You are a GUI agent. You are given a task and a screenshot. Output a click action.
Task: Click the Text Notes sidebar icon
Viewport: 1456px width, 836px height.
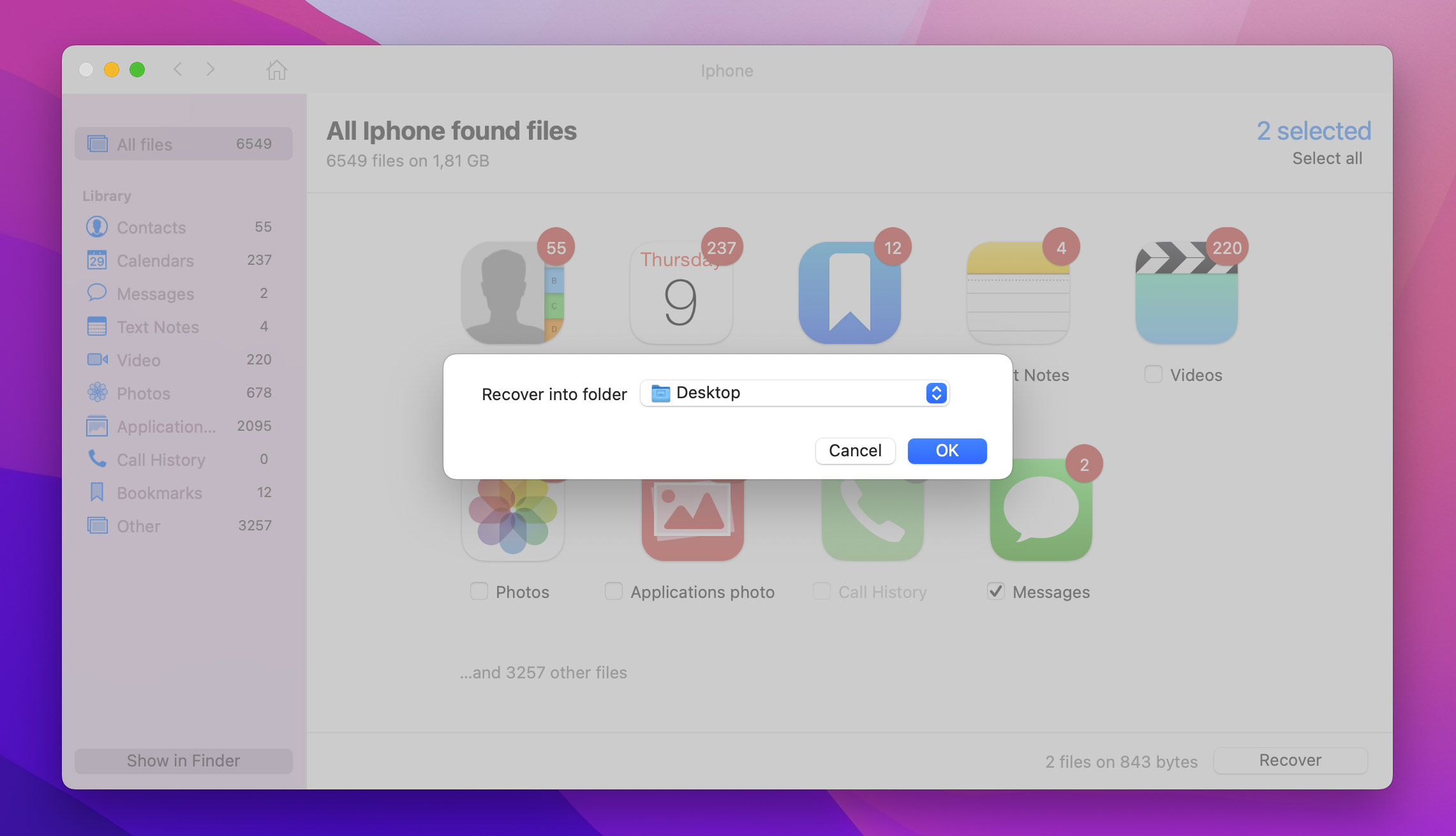pyautogui.click(x=97, y=326)
